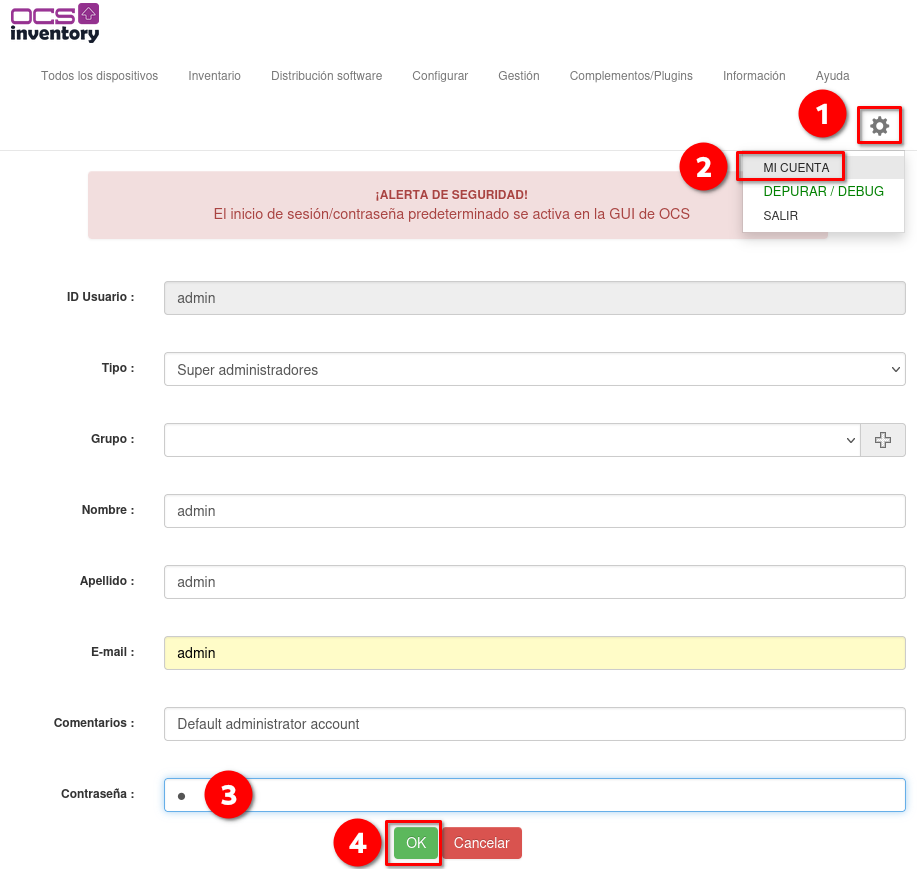Open Todos los dispositivos menu
Screen dimensions: 917x869
coord(99,76)
